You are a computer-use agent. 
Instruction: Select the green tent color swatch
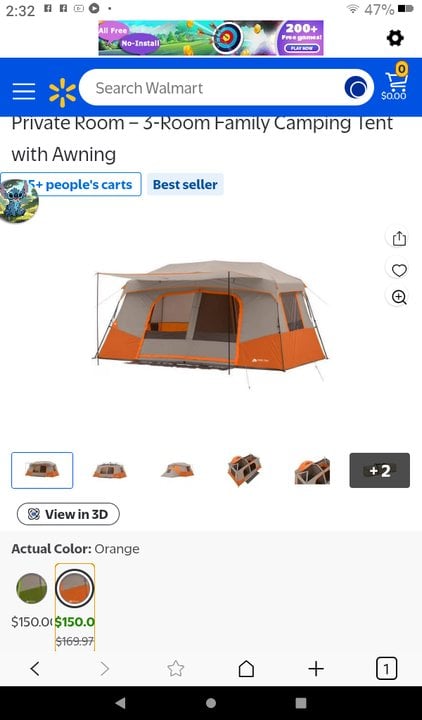(32, 588)
